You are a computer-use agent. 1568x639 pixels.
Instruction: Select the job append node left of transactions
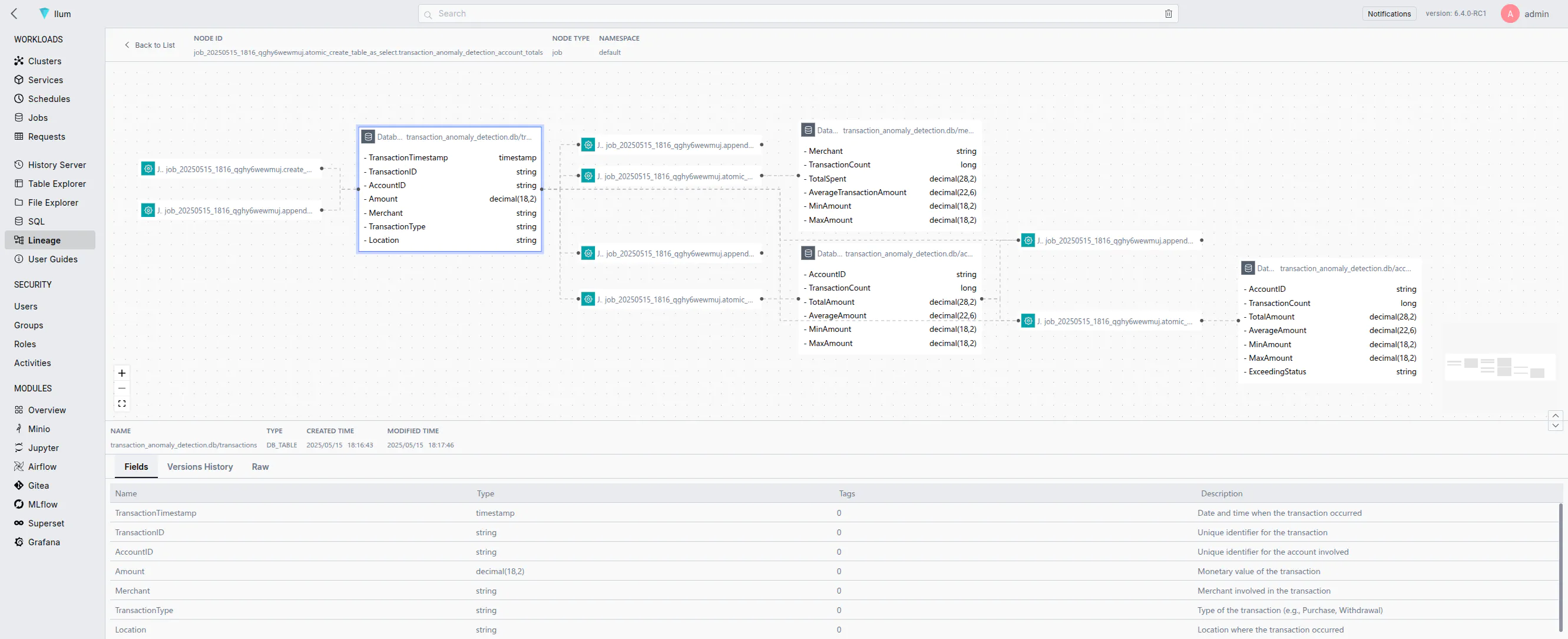click(231, 210)
